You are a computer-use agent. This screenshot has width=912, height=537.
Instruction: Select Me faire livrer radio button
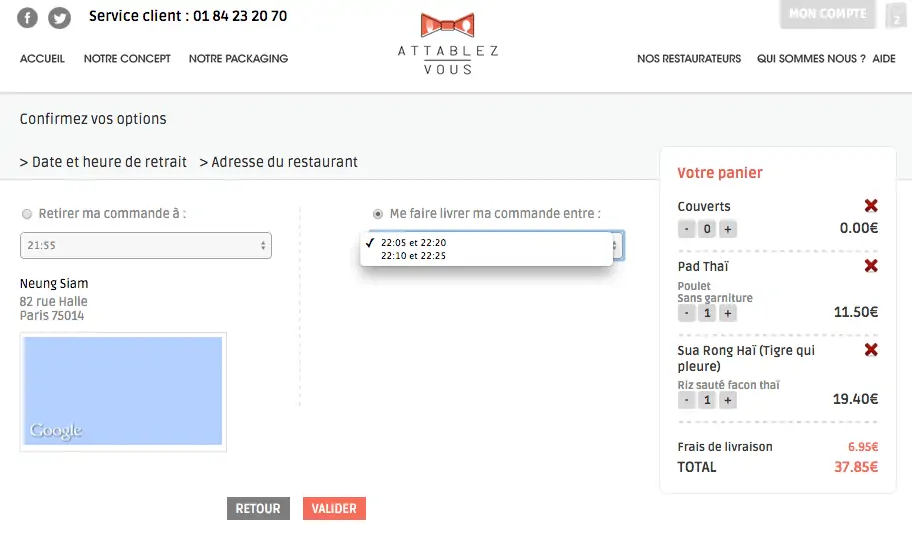click(378, 214)
